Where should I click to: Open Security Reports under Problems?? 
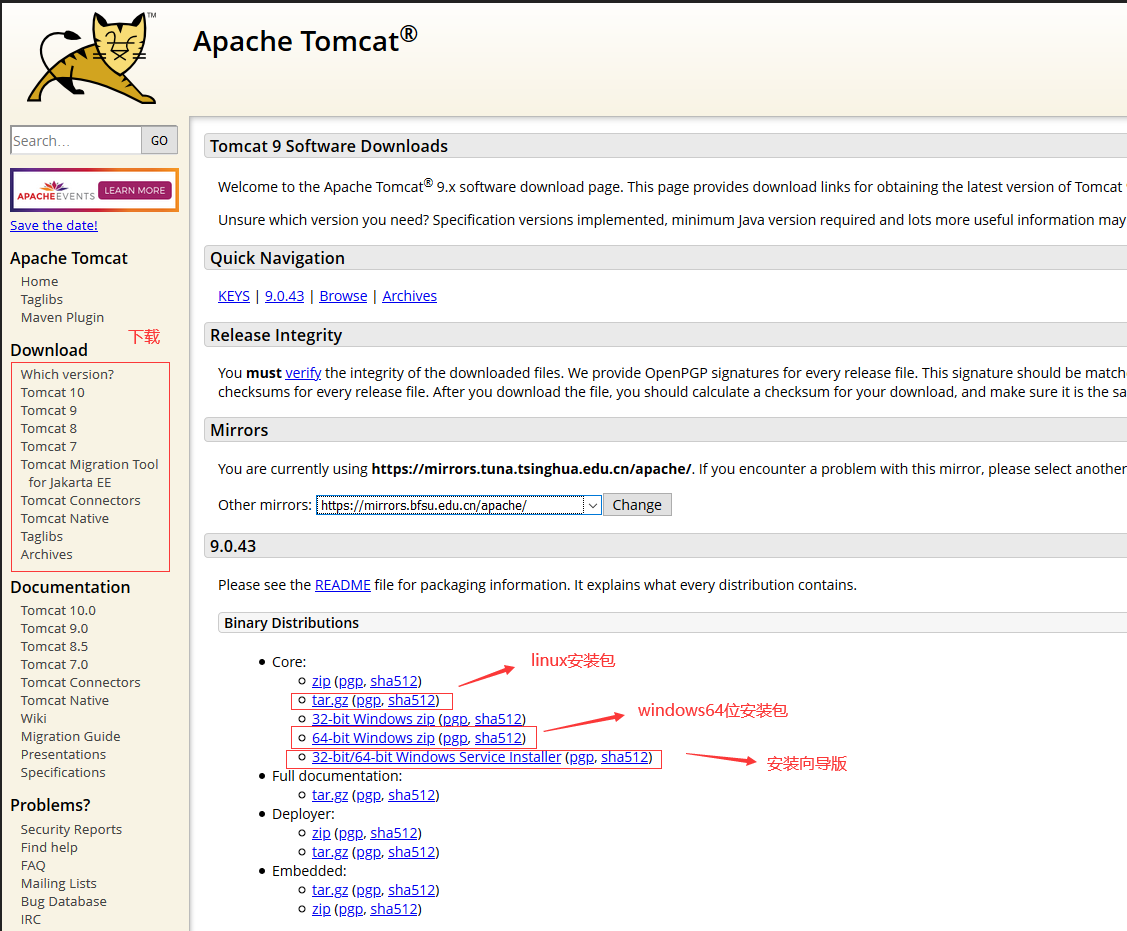[x=71, y=829]
